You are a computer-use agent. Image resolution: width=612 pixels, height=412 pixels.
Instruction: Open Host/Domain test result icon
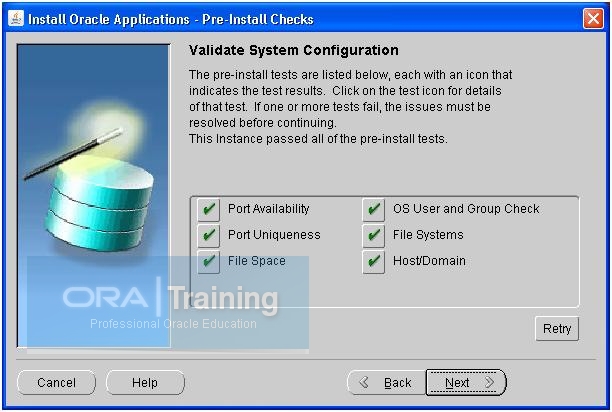pyautogui.click(x=374, y=262)
